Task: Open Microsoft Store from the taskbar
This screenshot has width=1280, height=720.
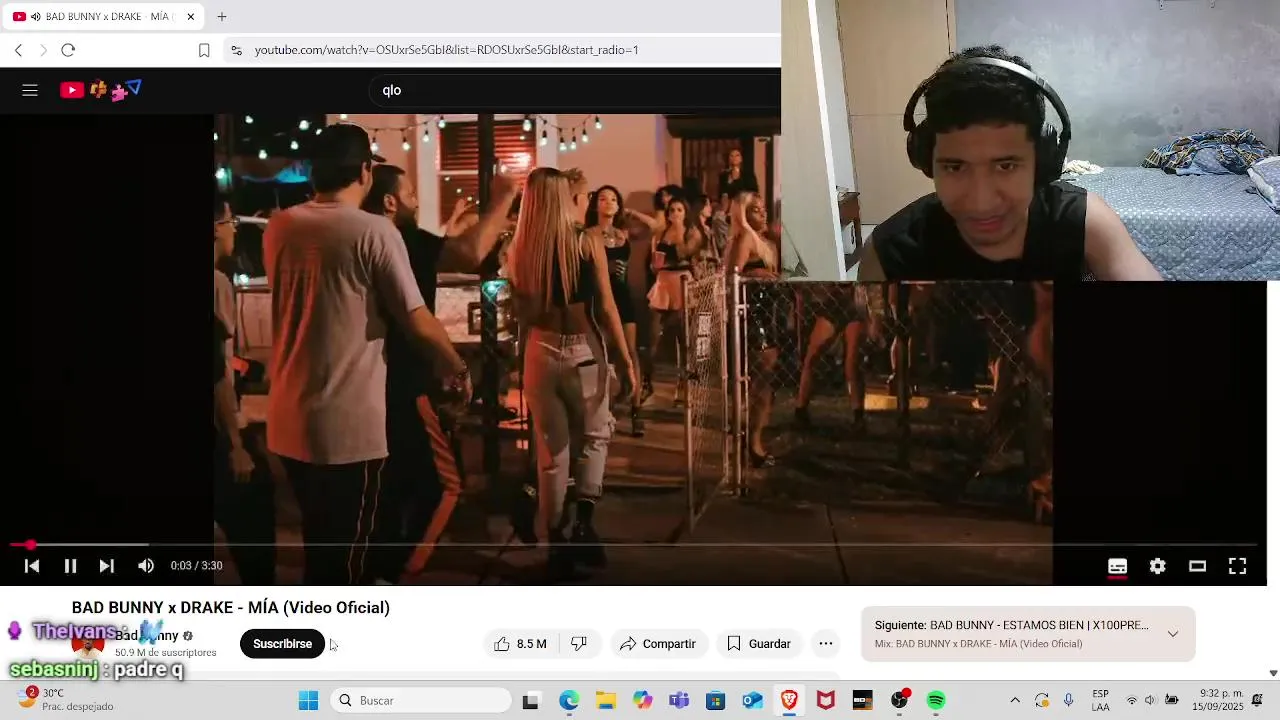Action: tap(715, 701)
